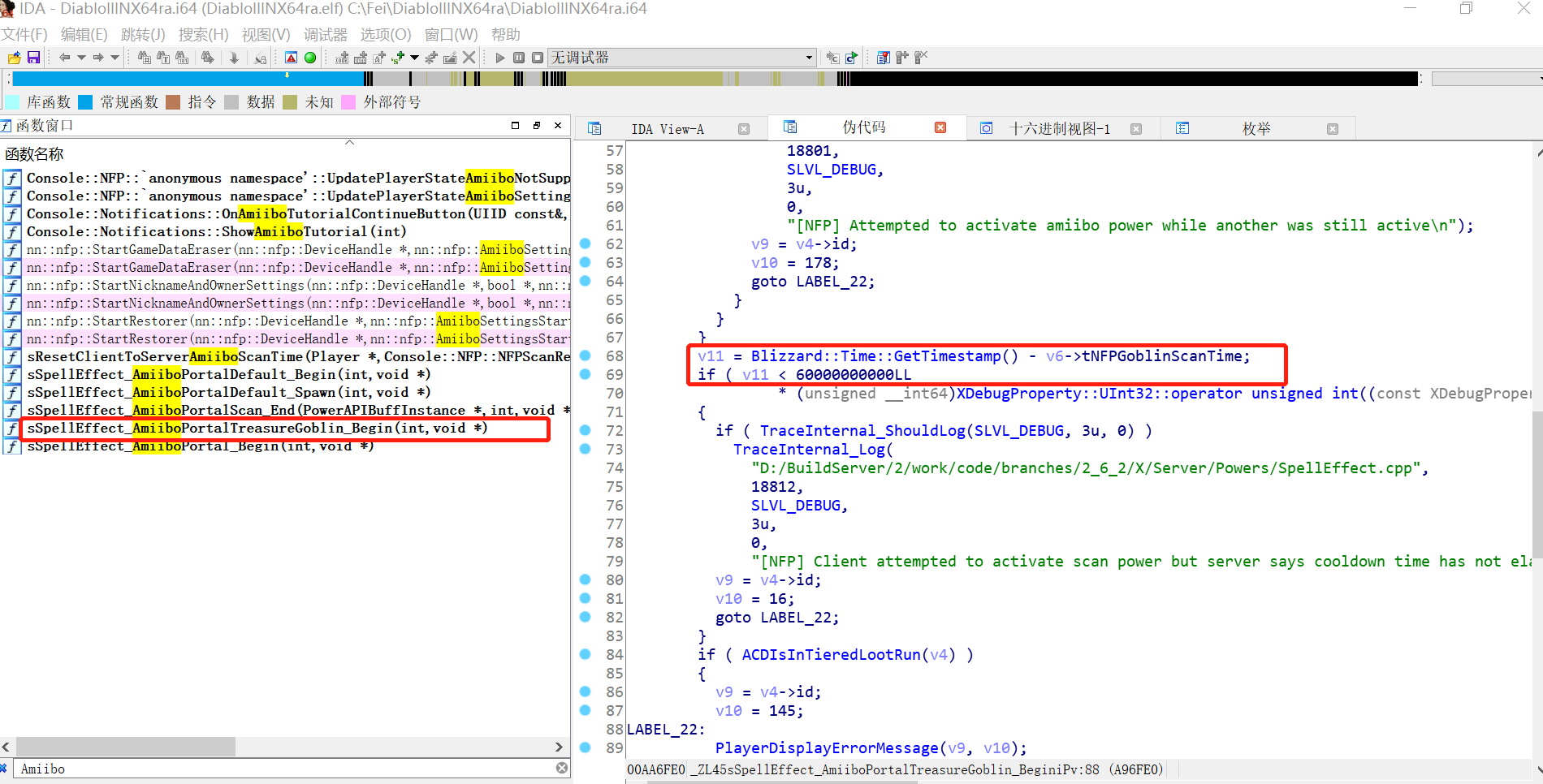Open the 选项(O) menu
The image size is (1543, 784).
point(386,35)
